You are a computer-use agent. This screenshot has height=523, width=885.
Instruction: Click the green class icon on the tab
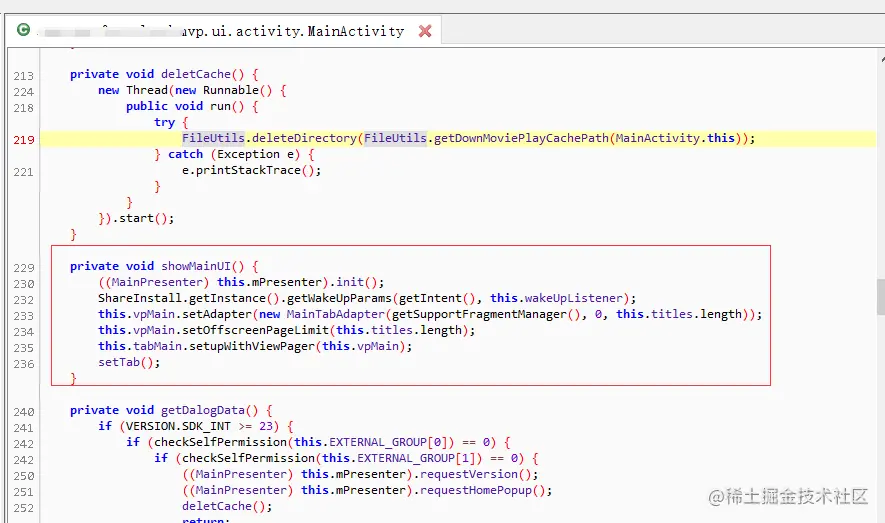23,29
